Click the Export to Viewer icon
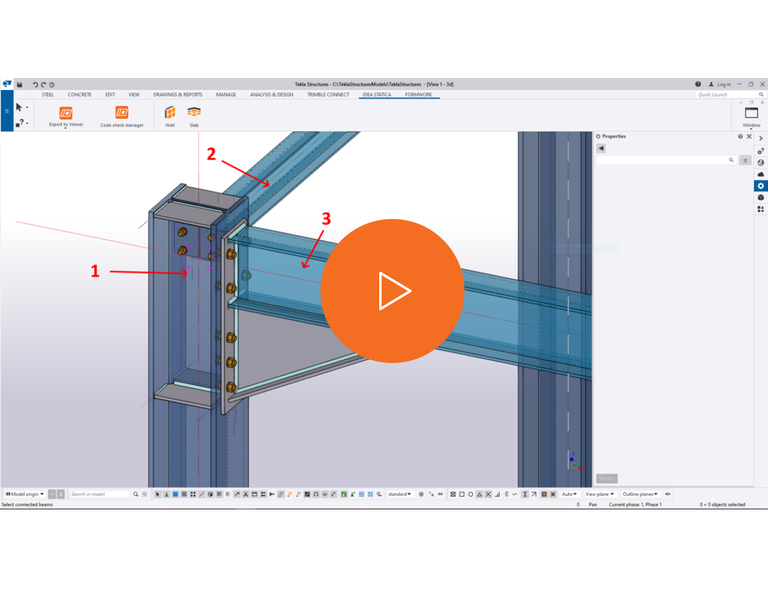Screen dimensions: 768x600 point(66,113)
